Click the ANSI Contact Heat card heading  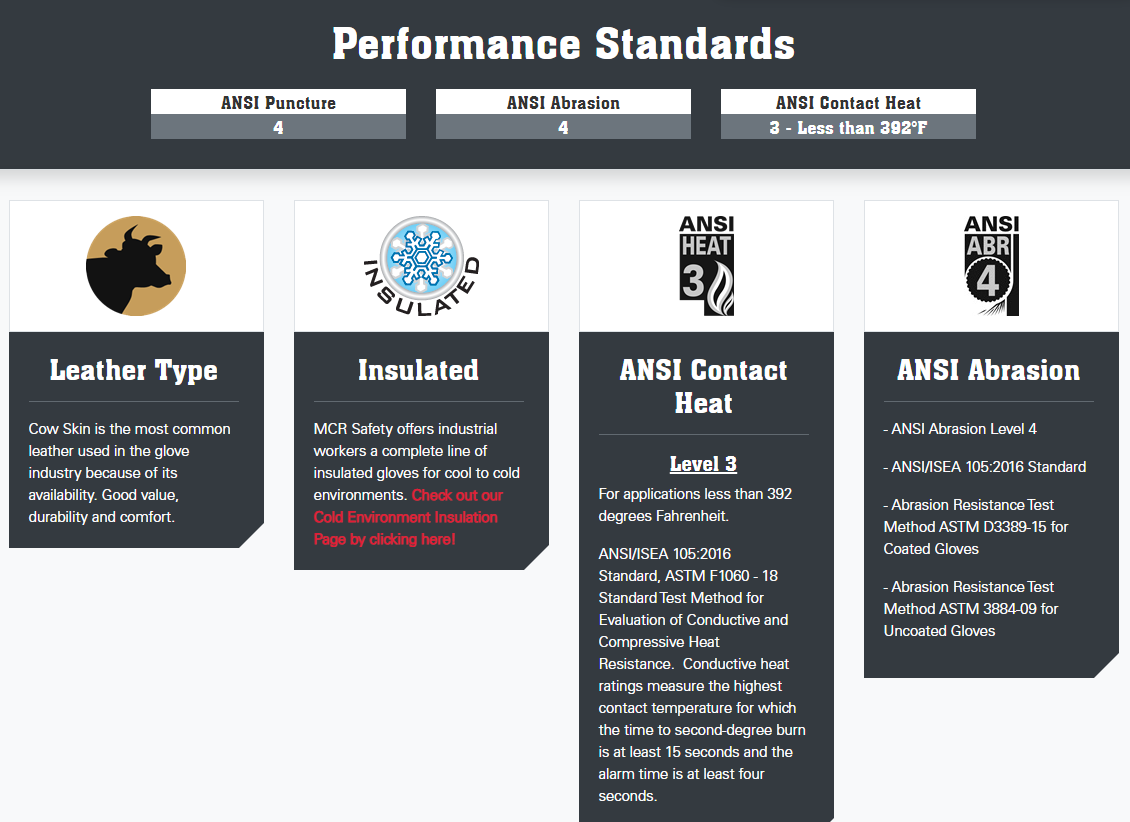[x=703, y=386]
